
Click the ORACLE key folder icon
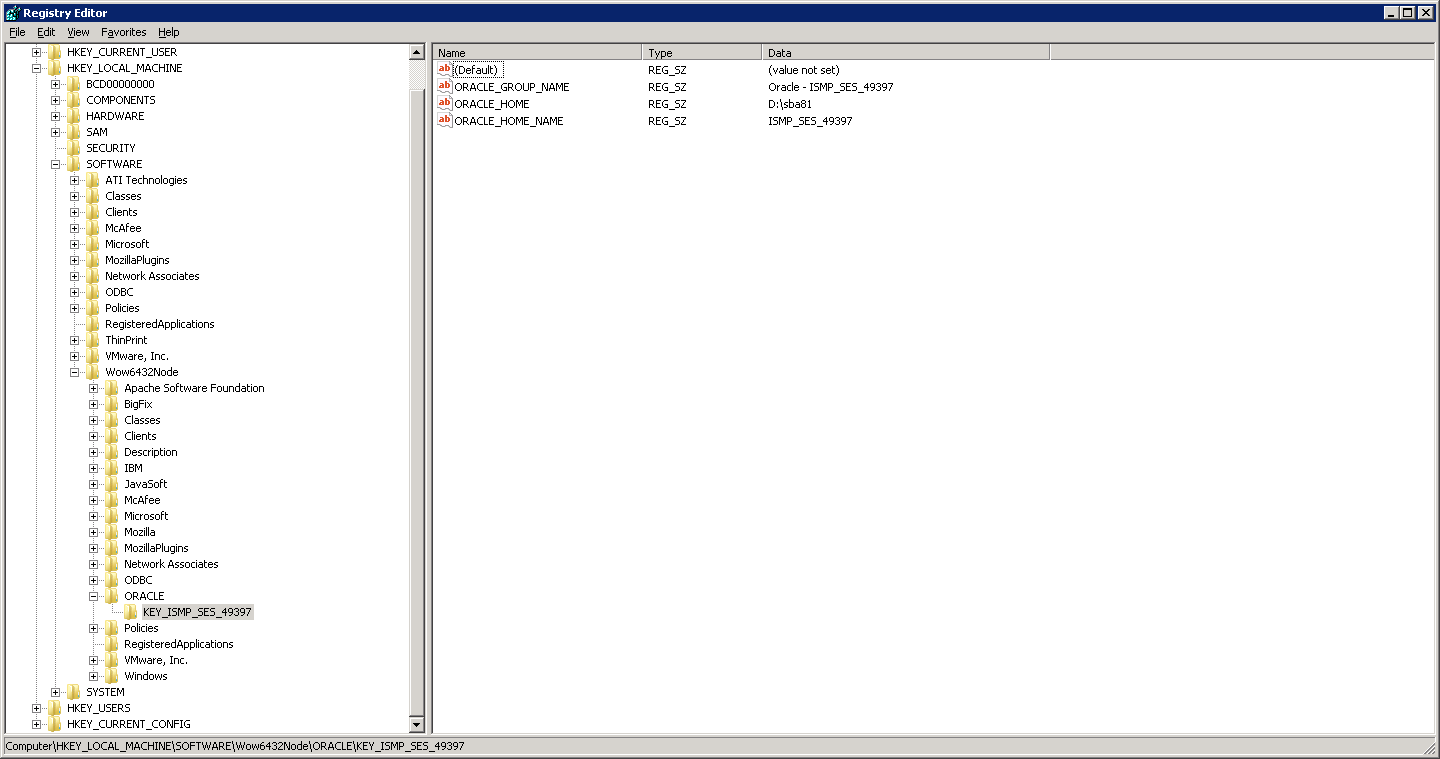(112, 596)
